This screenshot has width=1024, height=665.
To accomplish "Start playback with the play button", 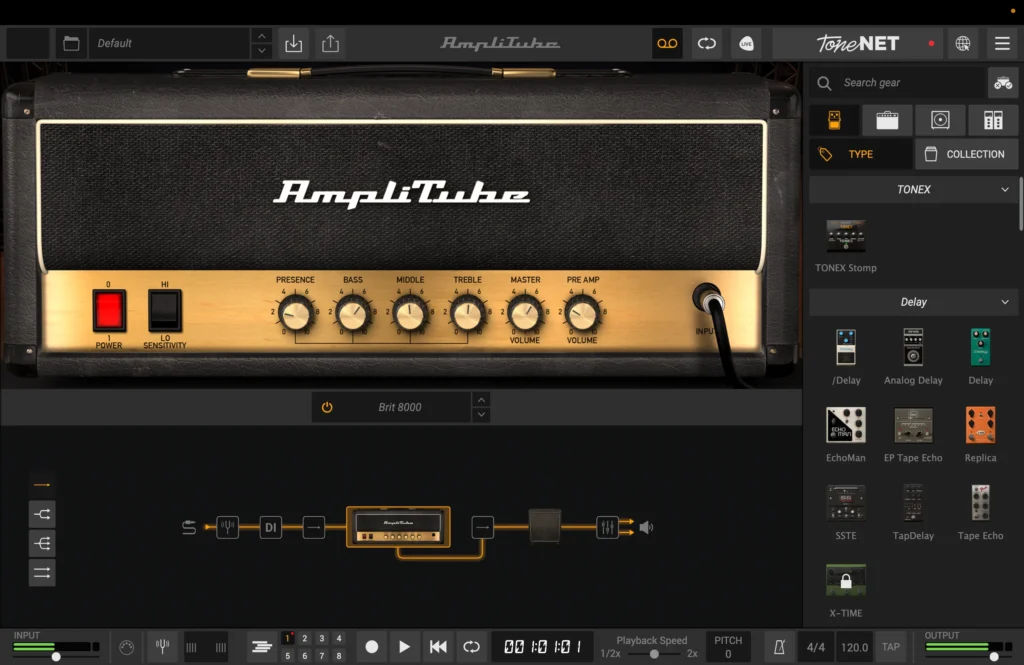I will click(404, 647).
